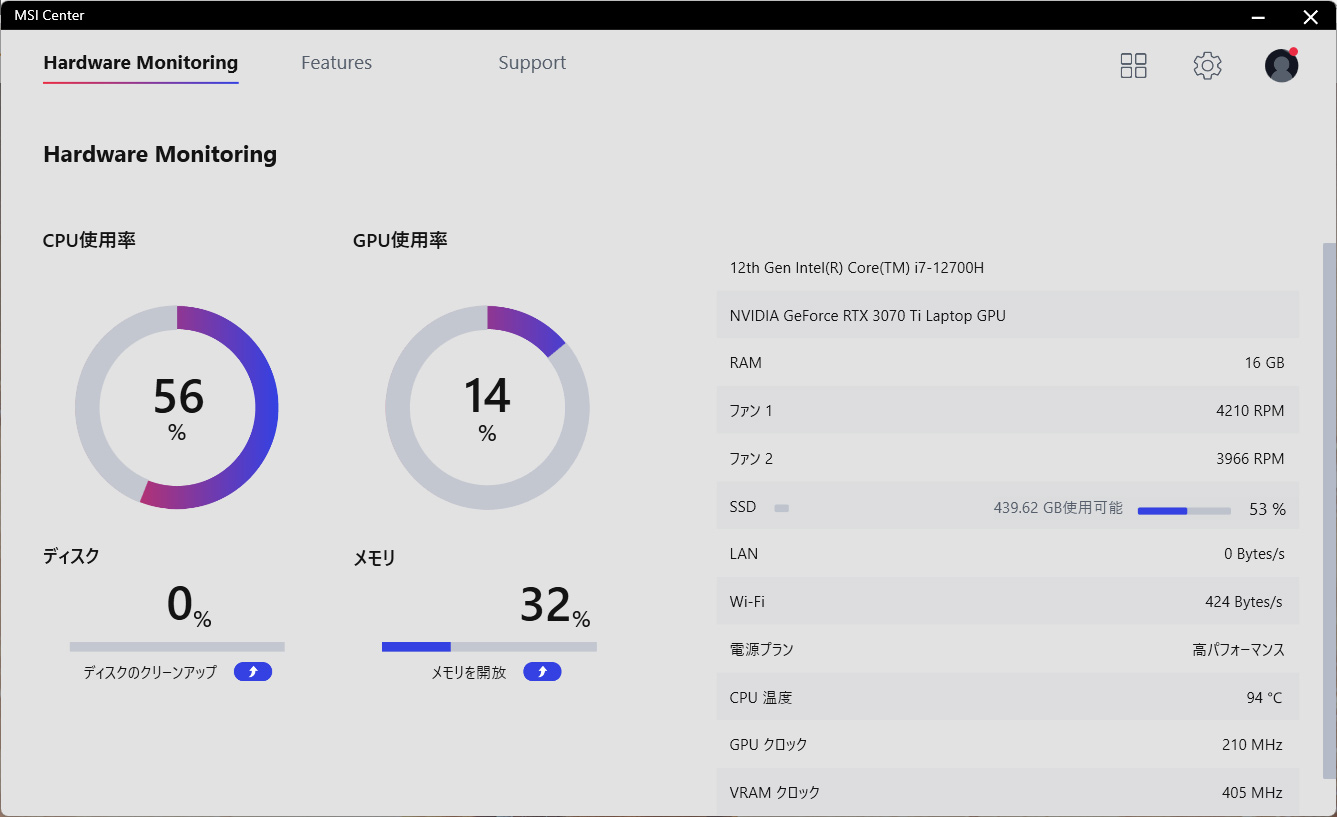Click the ディスク heading
Screen dimensions: 1337x817
click(71, 556)
